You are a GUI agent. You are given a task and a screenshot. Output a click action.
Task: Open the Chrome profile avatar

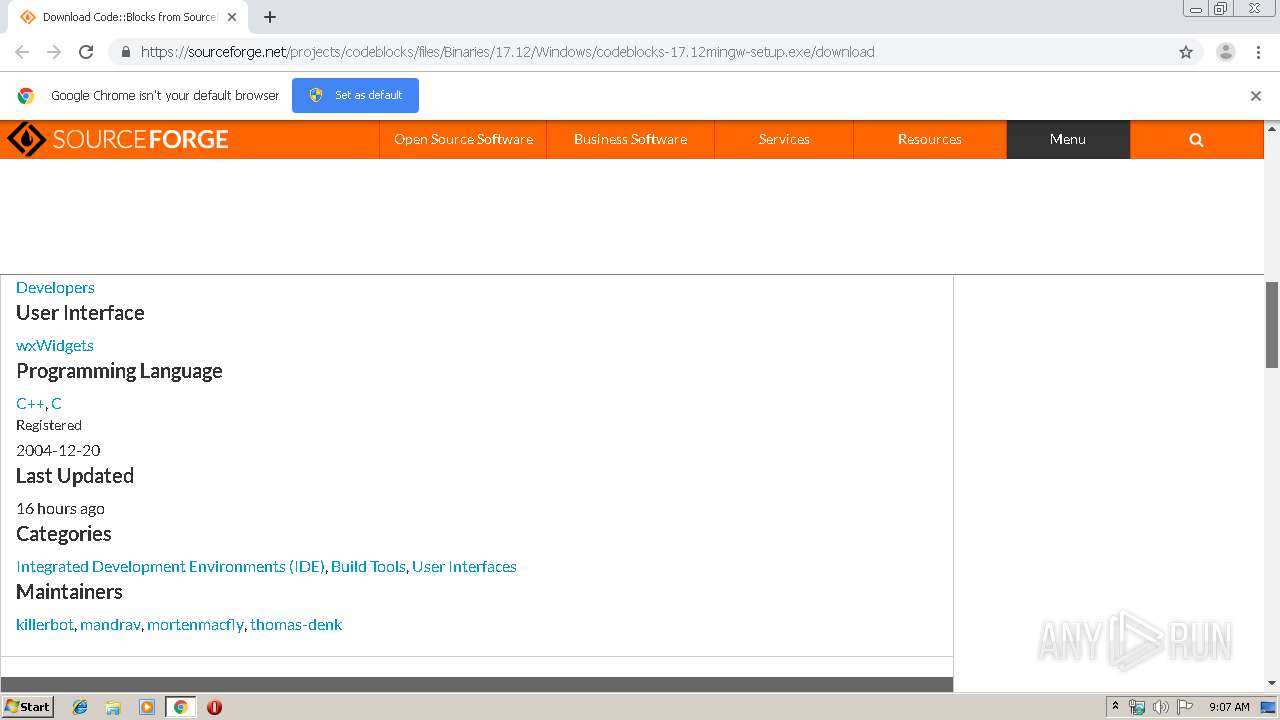coord(1226,52)
